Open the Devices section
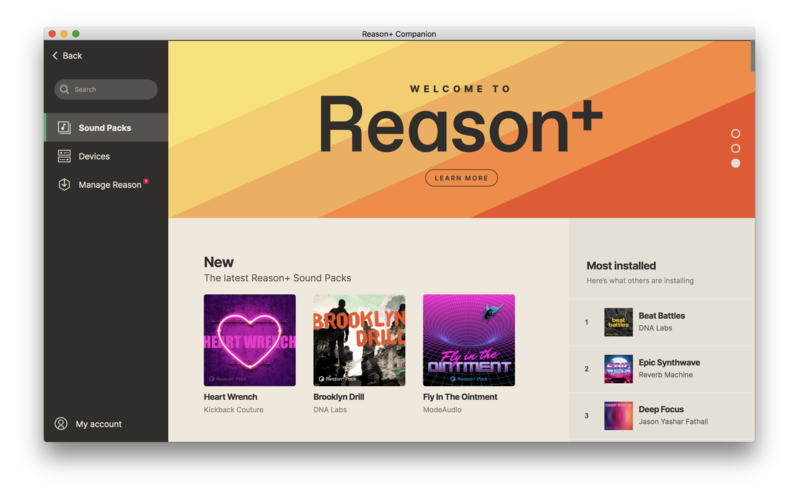 [x=106, y=156]
